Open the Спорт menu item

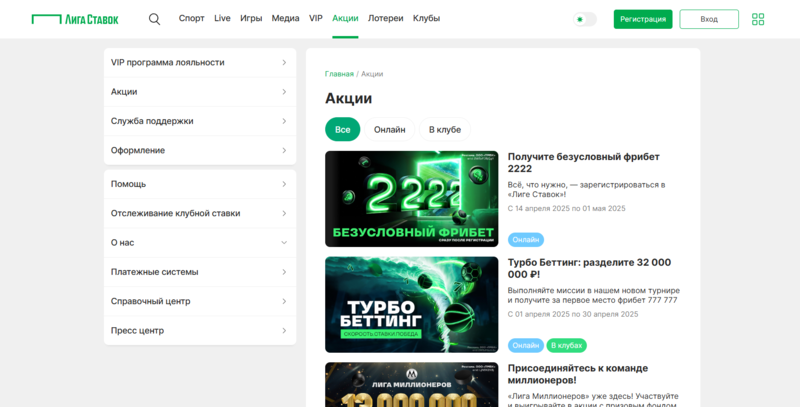click(191, 18)
